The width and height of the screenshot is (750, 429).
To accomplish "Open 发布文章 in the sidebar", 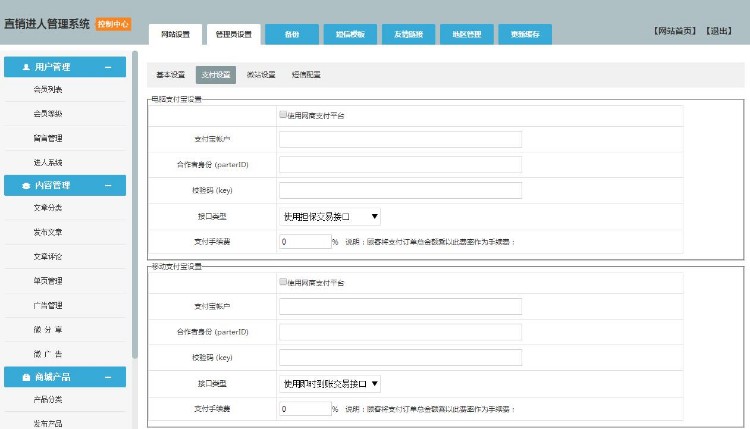I will pyautogui.click(x=48, y=232).
